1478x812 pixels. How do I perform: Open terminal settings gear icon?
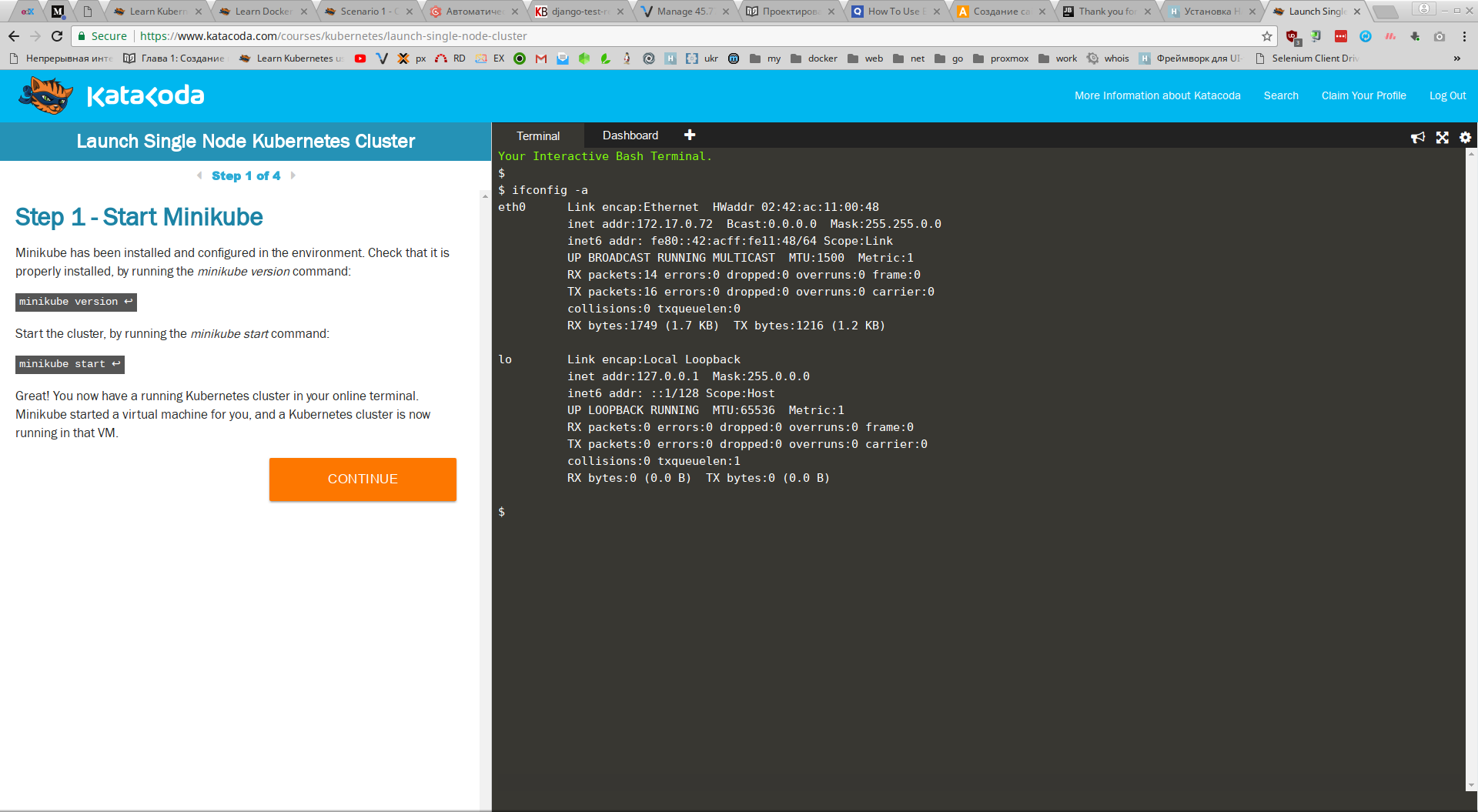coord(1466,137)
